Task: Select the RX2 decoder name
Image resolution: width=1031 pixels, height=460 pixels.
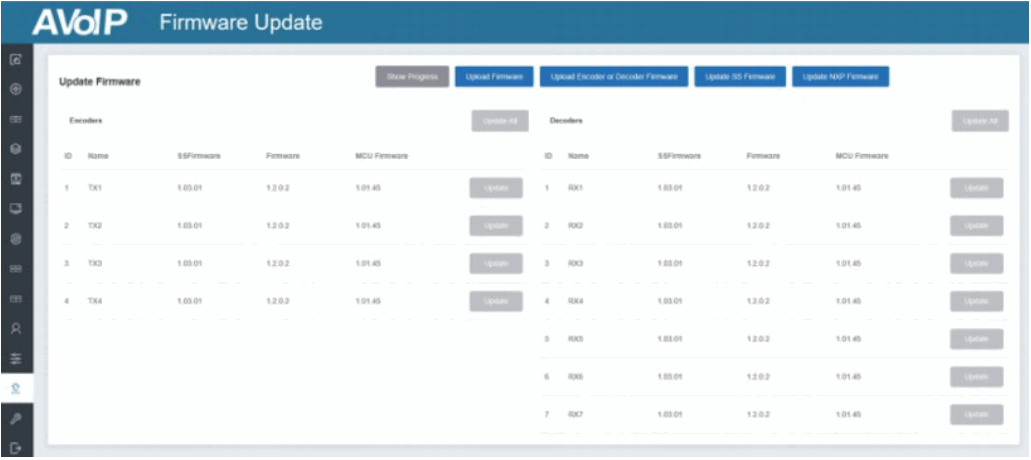Action: [x=576, y=226]
